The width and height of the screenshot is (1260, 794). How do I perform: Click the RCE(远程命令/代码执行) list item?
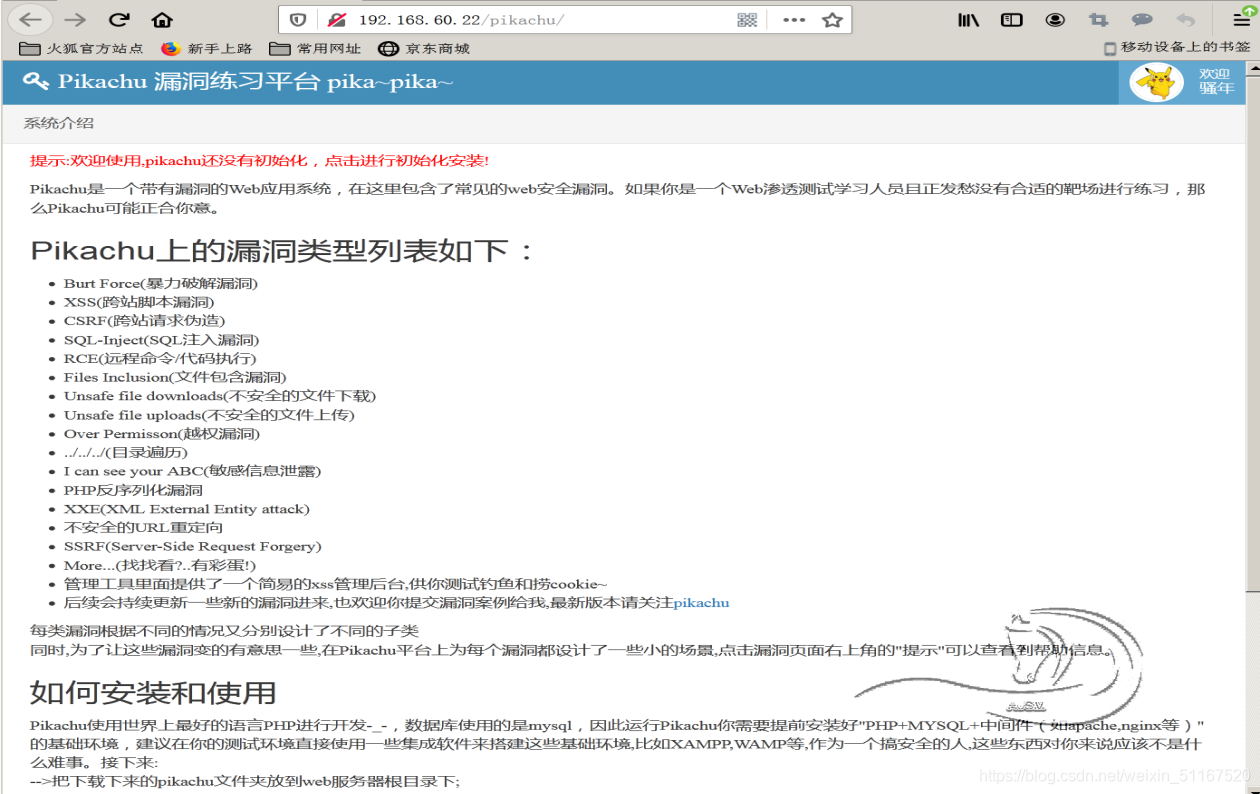[160, 358]
